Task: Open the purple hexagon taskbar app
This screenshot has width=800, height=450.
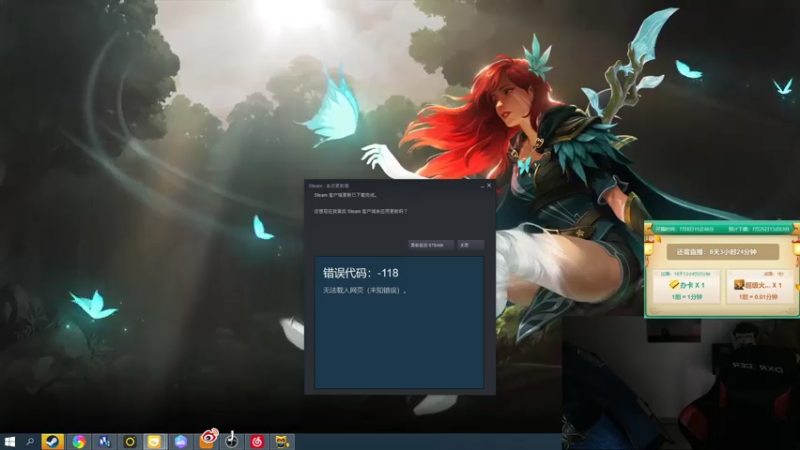Action: point(180,441)
